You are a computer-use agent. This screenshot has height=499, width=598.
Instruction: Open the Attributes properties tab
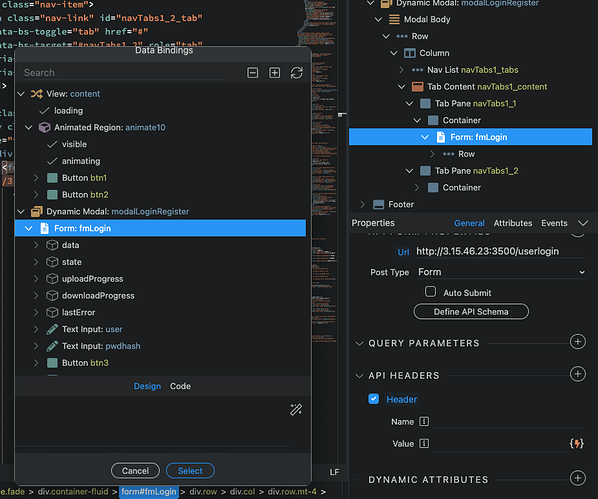(x=513, y=223)
